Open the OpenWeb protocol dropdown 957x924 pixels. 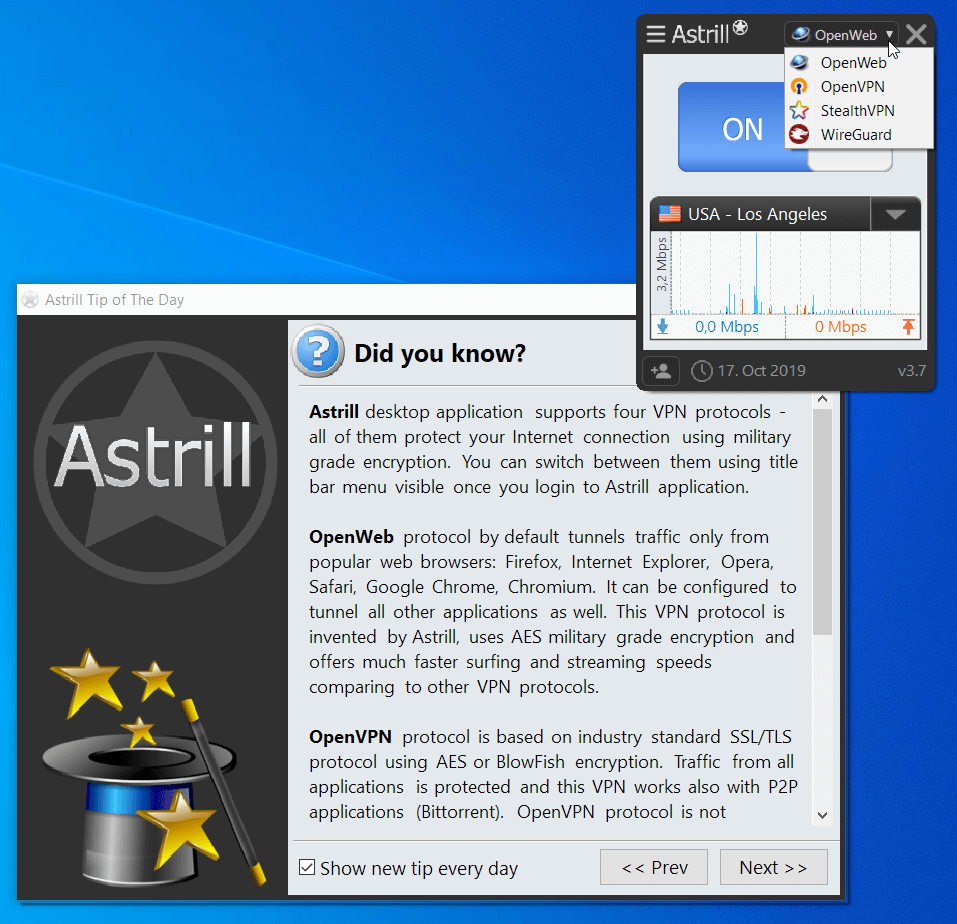[x=843, y=35]
